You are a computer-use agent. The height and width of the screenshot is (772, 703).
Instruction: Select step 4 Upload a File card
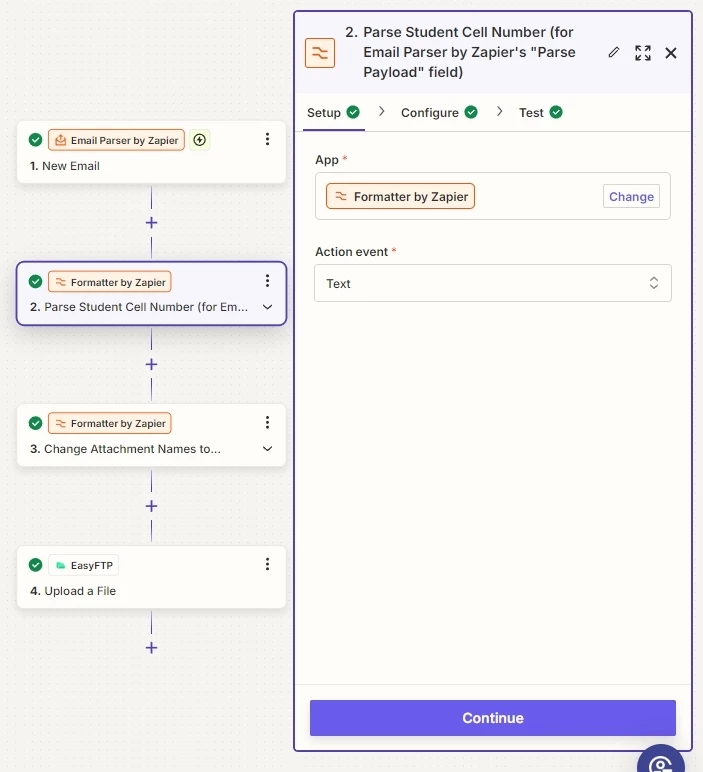(x=152, y=577)
